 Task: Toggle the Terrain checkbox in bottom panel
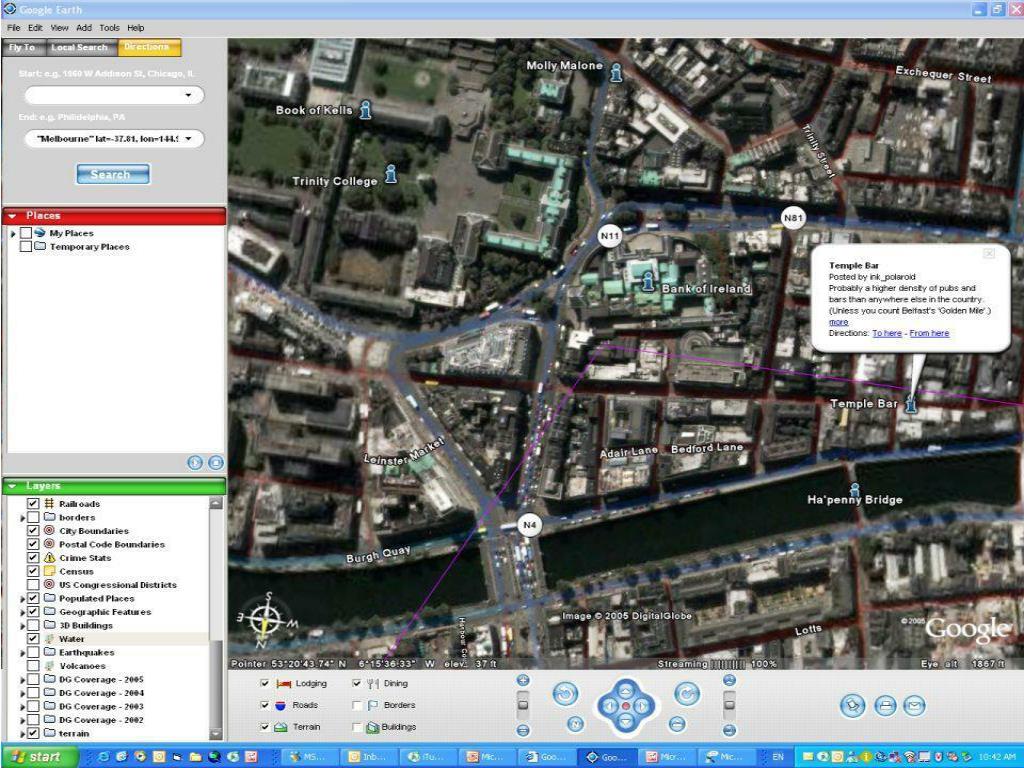pyautogui.click(x=264, y=726)
